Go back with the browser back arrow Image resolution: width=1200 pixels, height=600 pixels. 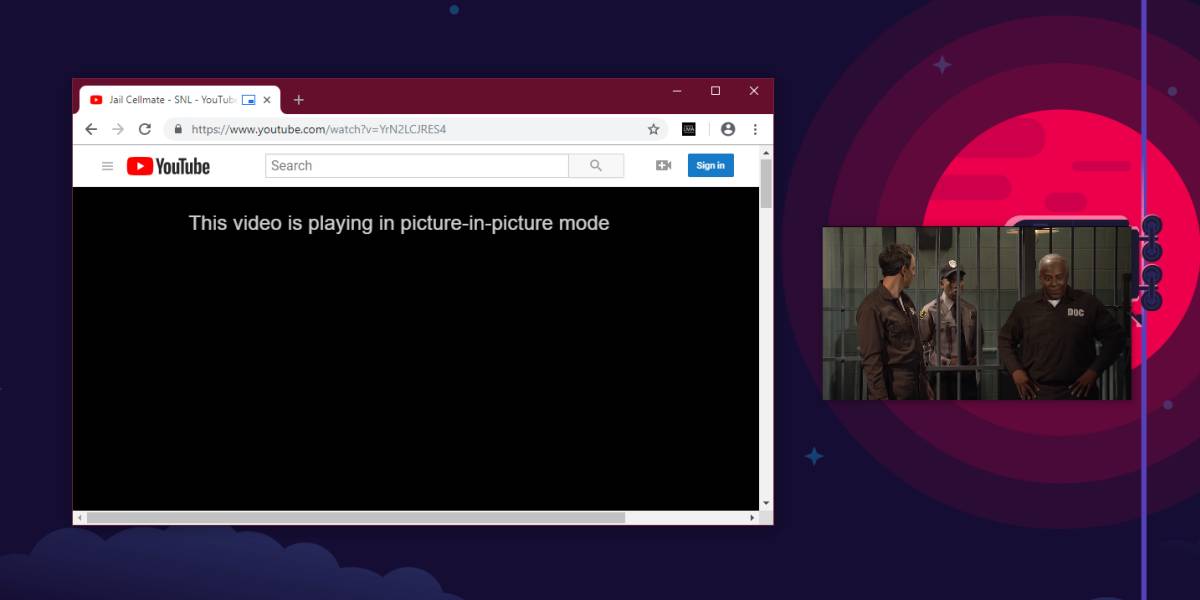[91, 129]
